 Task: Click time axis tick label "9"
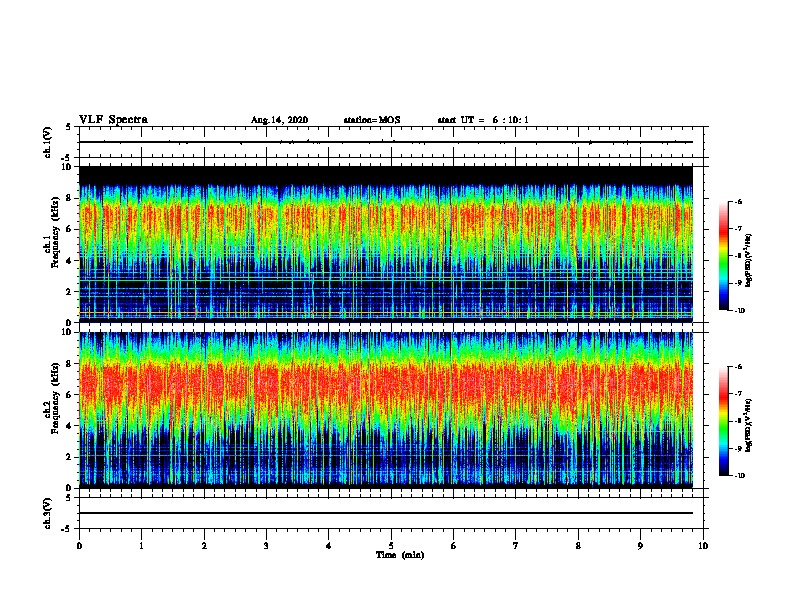tap(640, 546)
